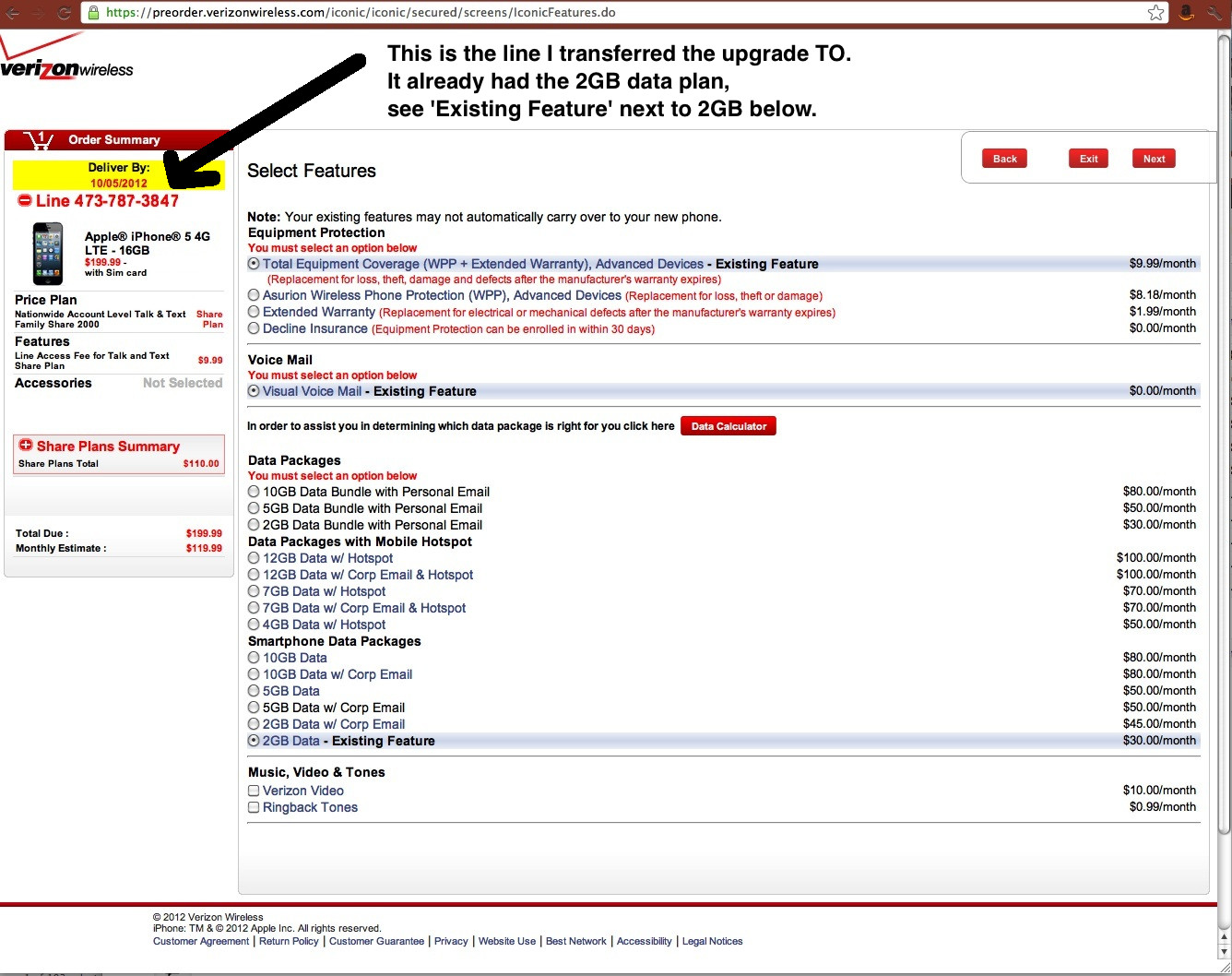
Task: Open the Legal Notices link
Action: [x=712, y=941]
